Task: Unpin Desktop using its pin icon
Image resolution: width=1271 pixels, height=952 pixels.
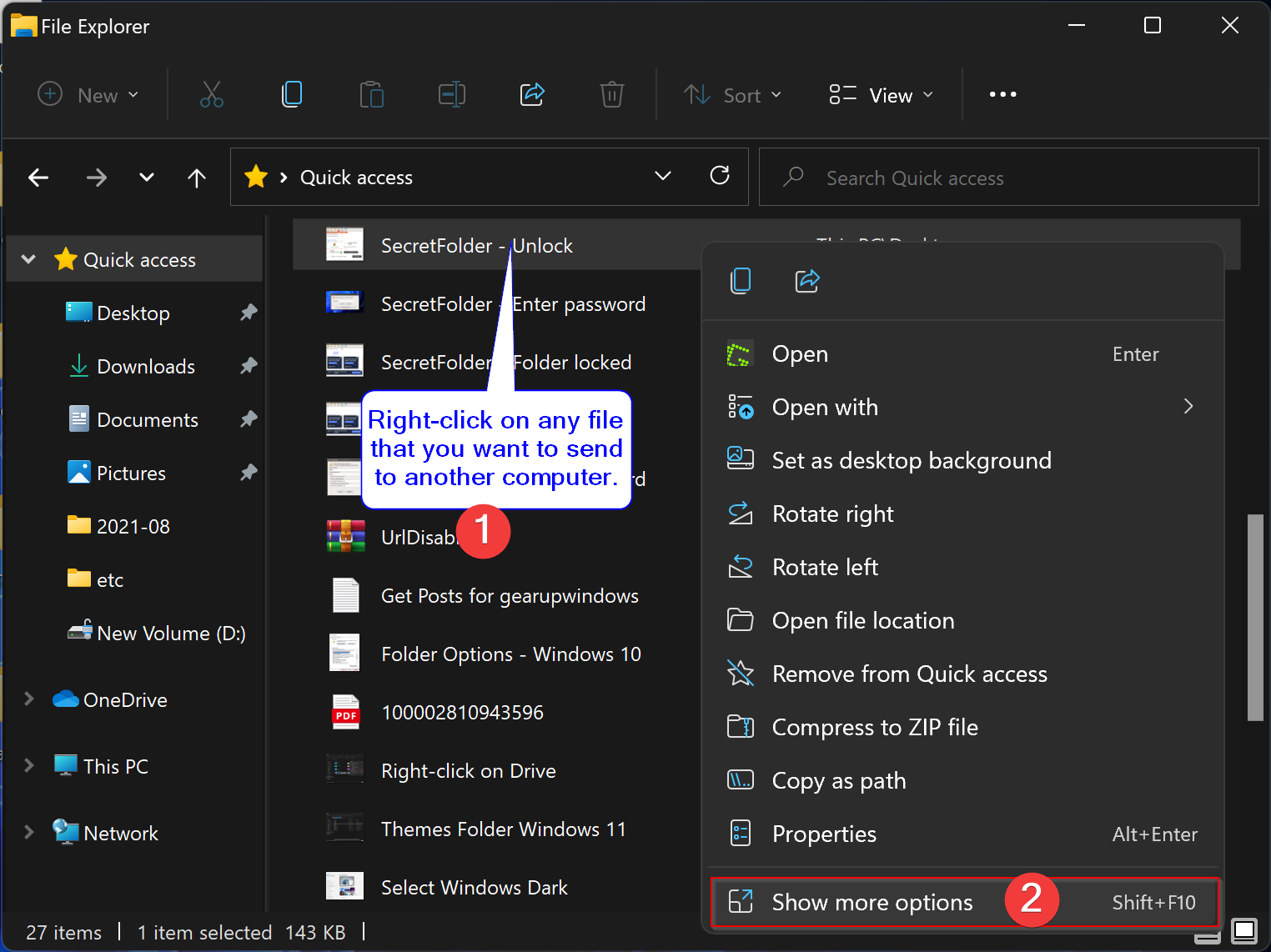Action: coord(249,313)
